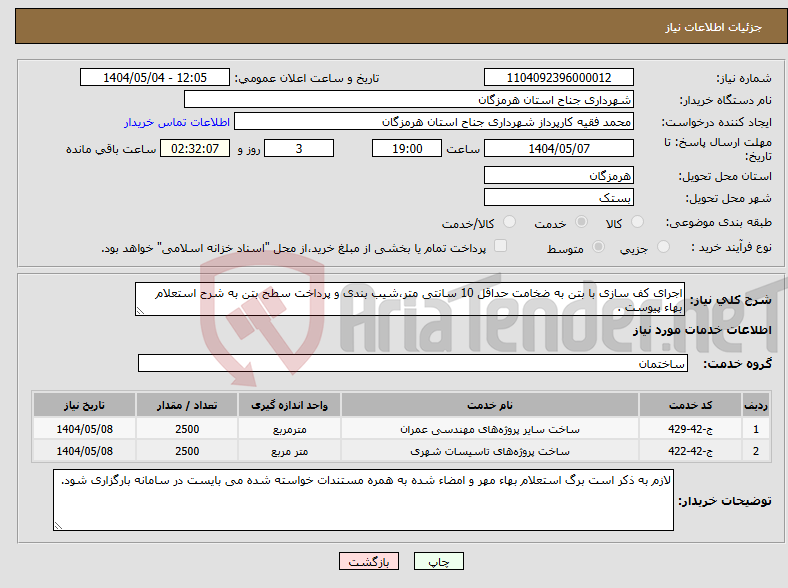
Task: Select the جزیی purchase type radio
Action: pos(663,246)
